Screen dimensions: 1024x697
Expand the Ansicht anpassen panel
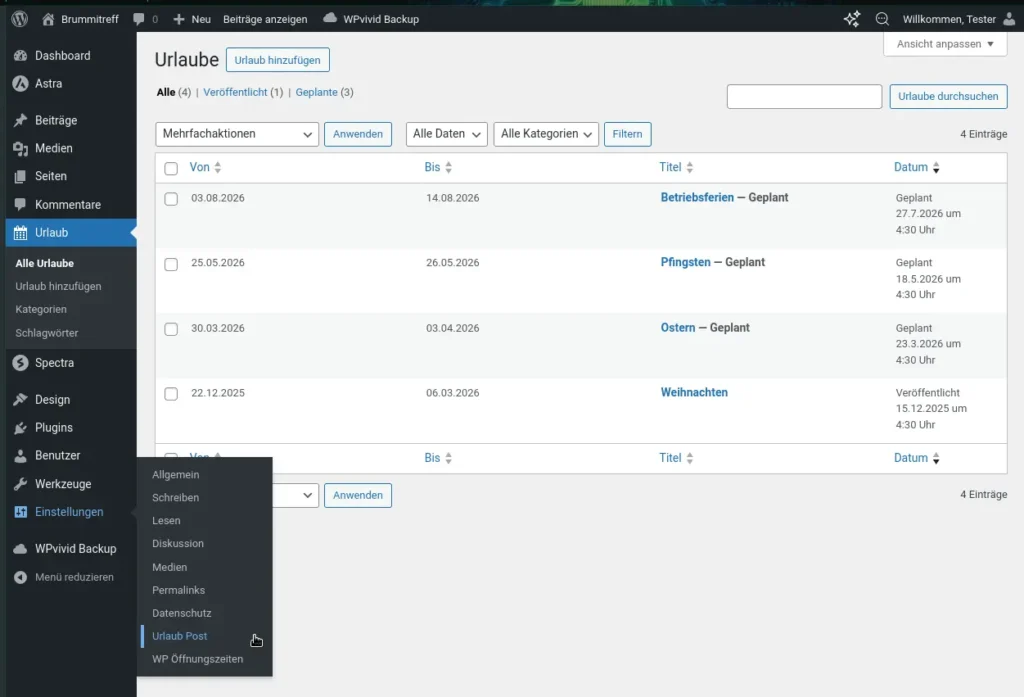pyautogui.click(x=945, y=44)
